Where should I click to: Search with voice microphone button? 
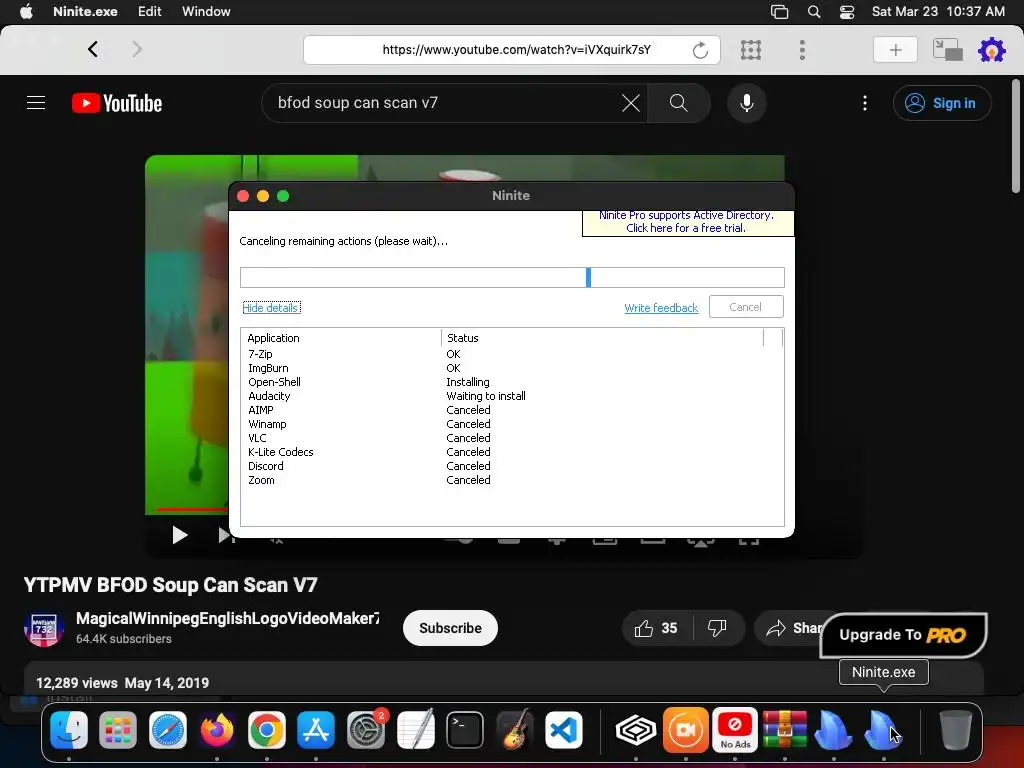click(x=746, y=103)
